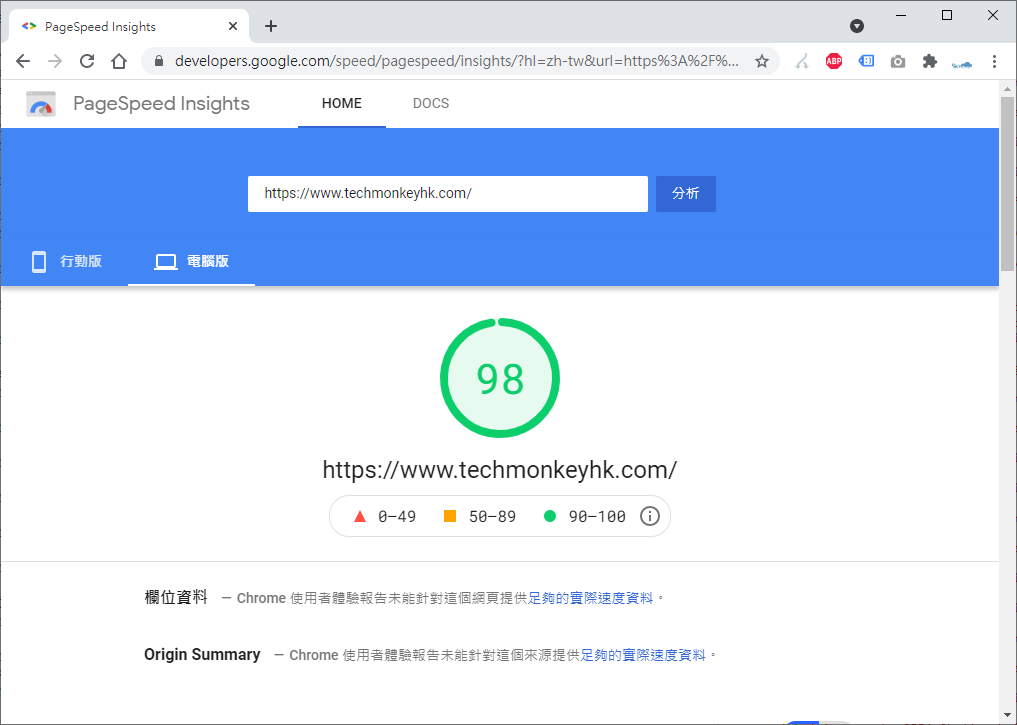Screen dimensions: 1017x725
Task: Open the tab search dropdown arrow
Action: point(857,26)
